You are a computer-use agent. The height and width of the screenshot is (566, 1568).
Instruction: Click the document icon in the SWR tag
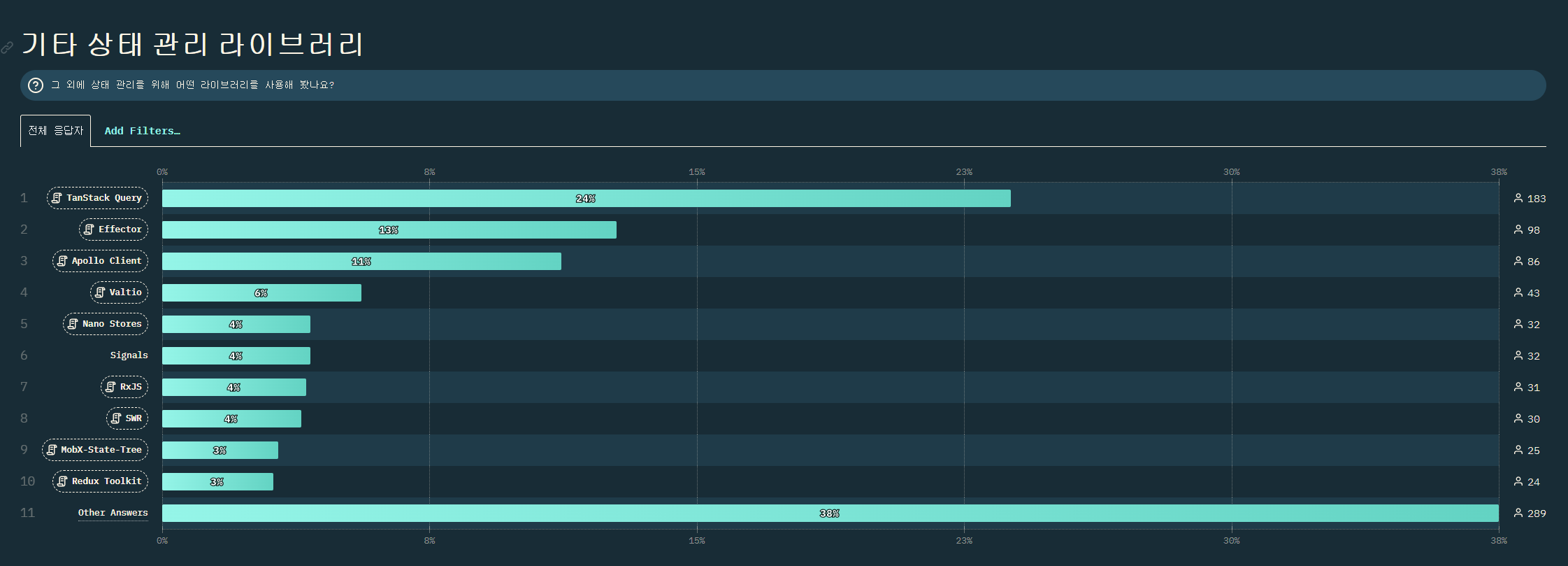pos(116,418)
